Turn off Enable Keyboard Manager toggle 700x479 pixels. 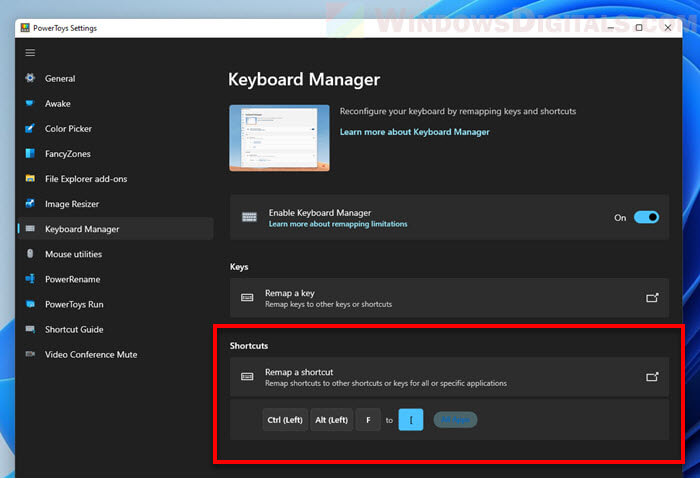click(x=646, y=217)
